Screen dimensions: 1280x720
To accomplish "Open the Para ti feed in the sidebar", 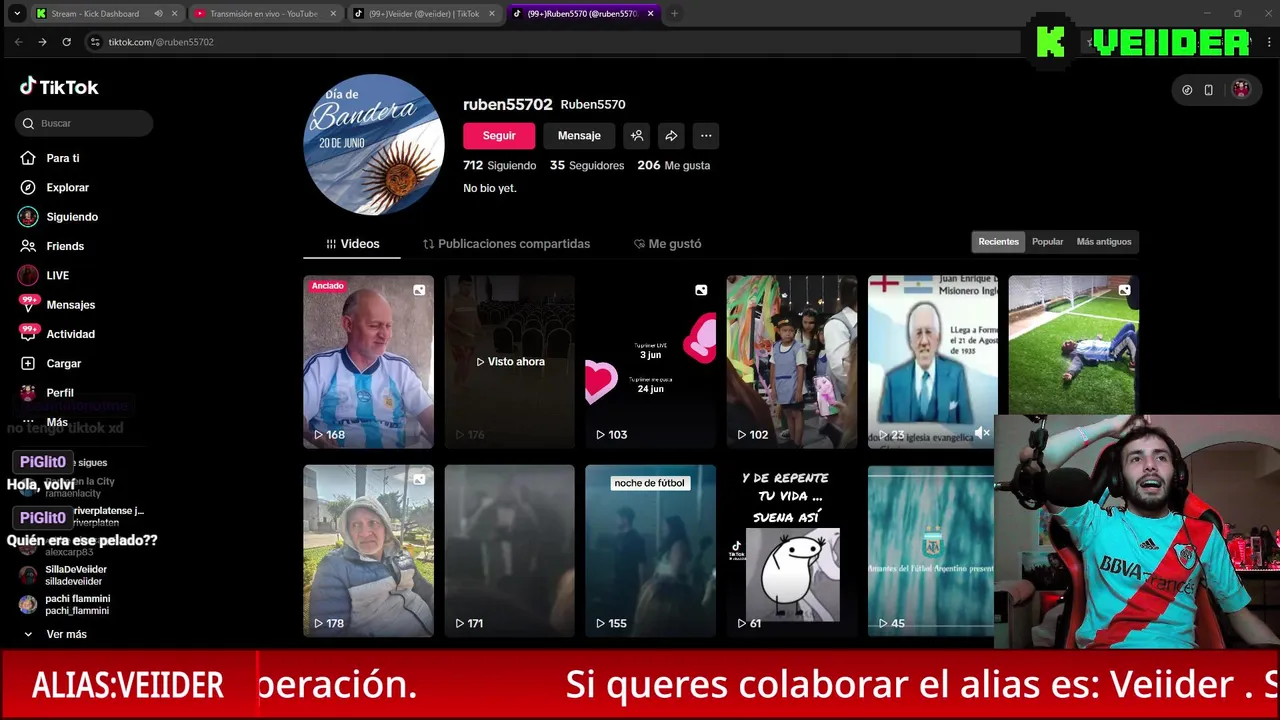I will pos(62,158).
